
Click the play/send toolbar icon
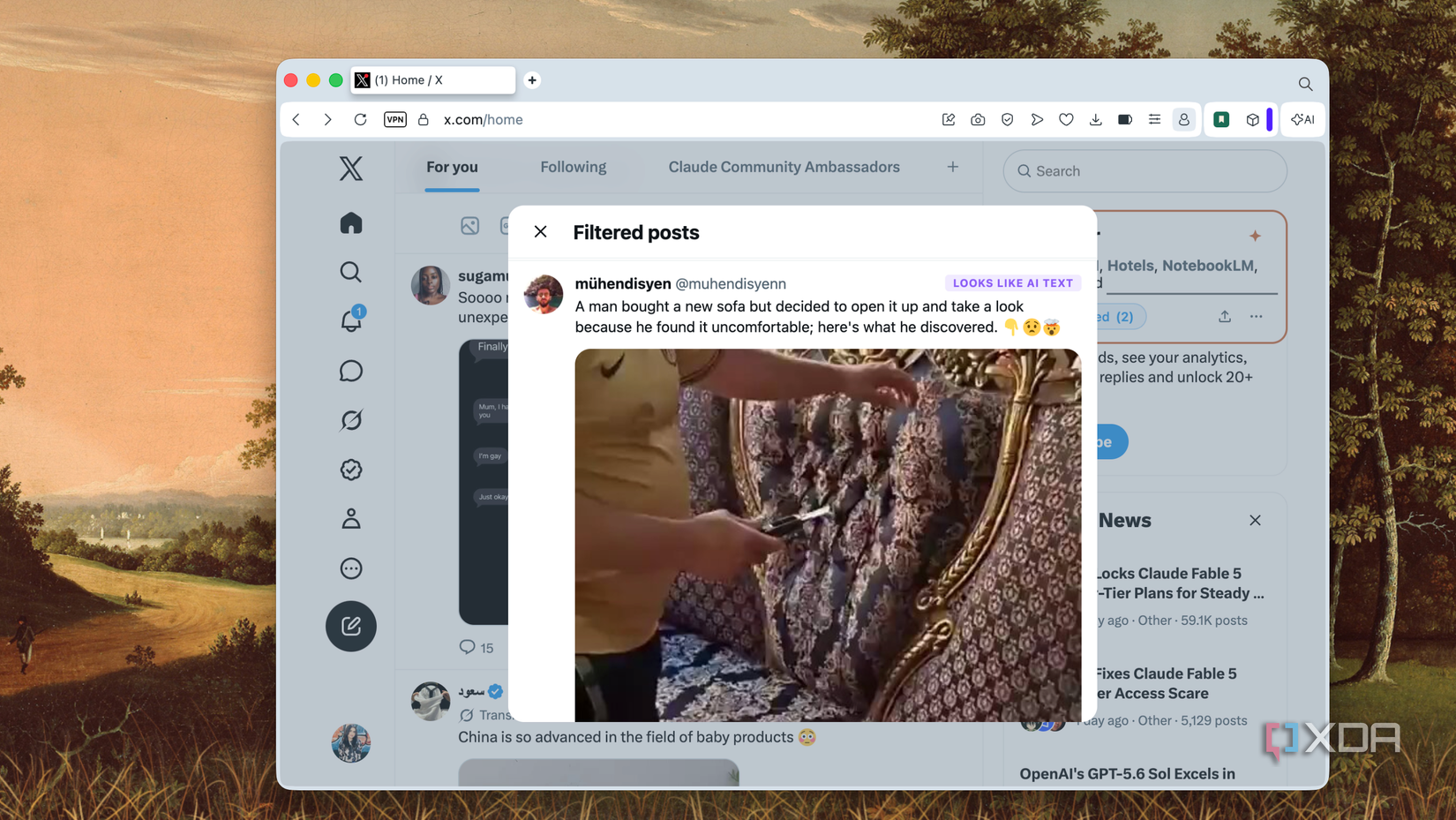(1037, 119)
